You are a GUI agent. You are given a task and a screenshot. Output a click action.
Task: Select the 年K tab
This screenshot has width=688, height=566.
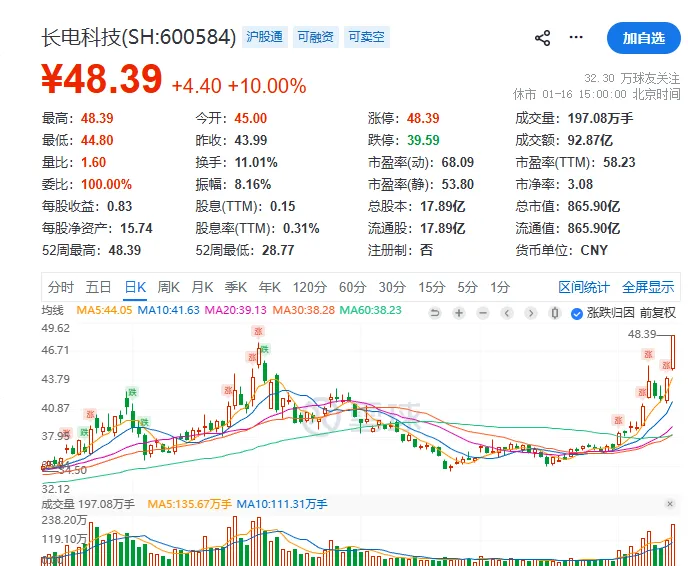[269, 287]
